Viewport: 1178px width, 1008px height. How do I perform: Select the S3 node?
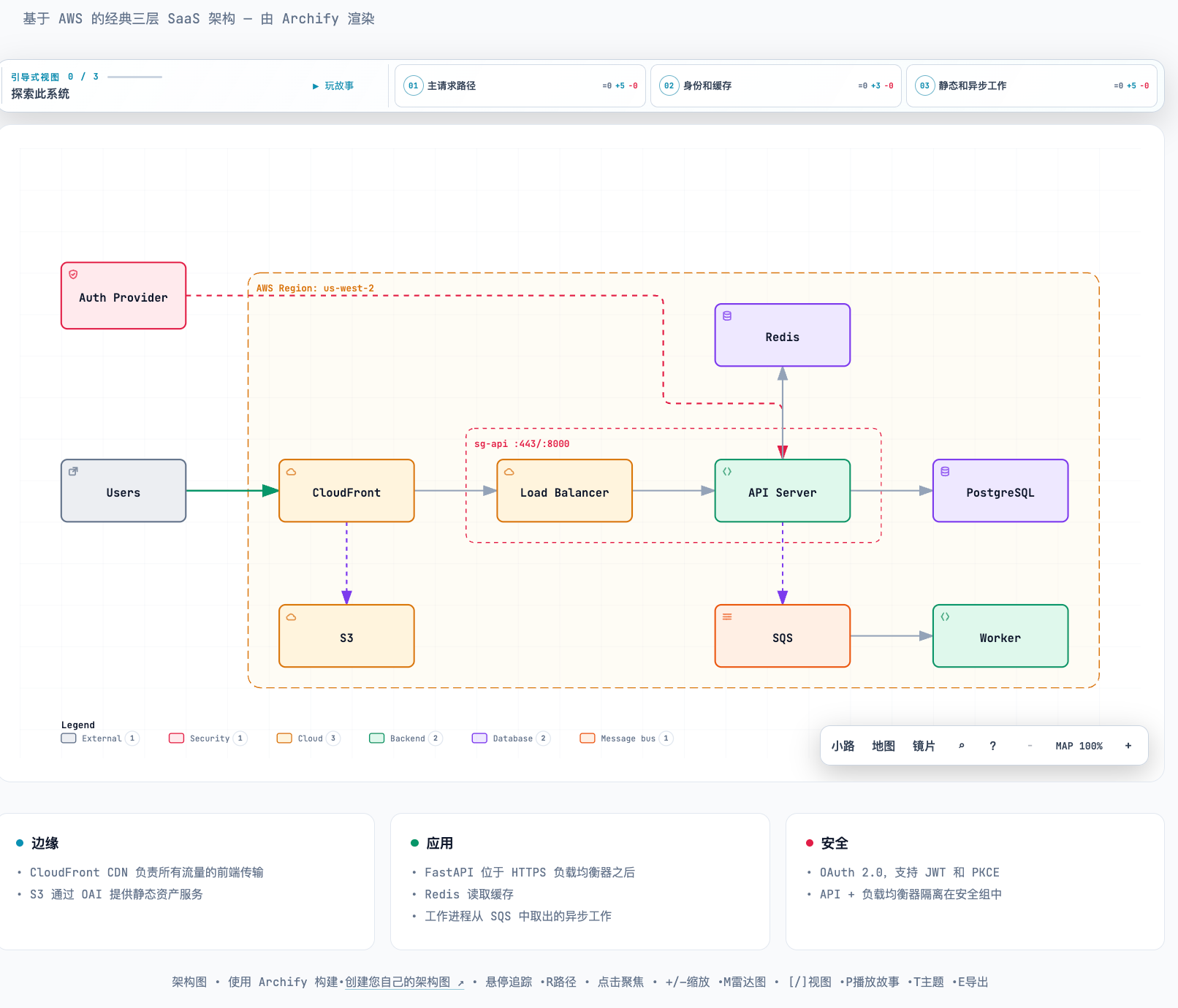pyautogui.click(x=346, y=636)
